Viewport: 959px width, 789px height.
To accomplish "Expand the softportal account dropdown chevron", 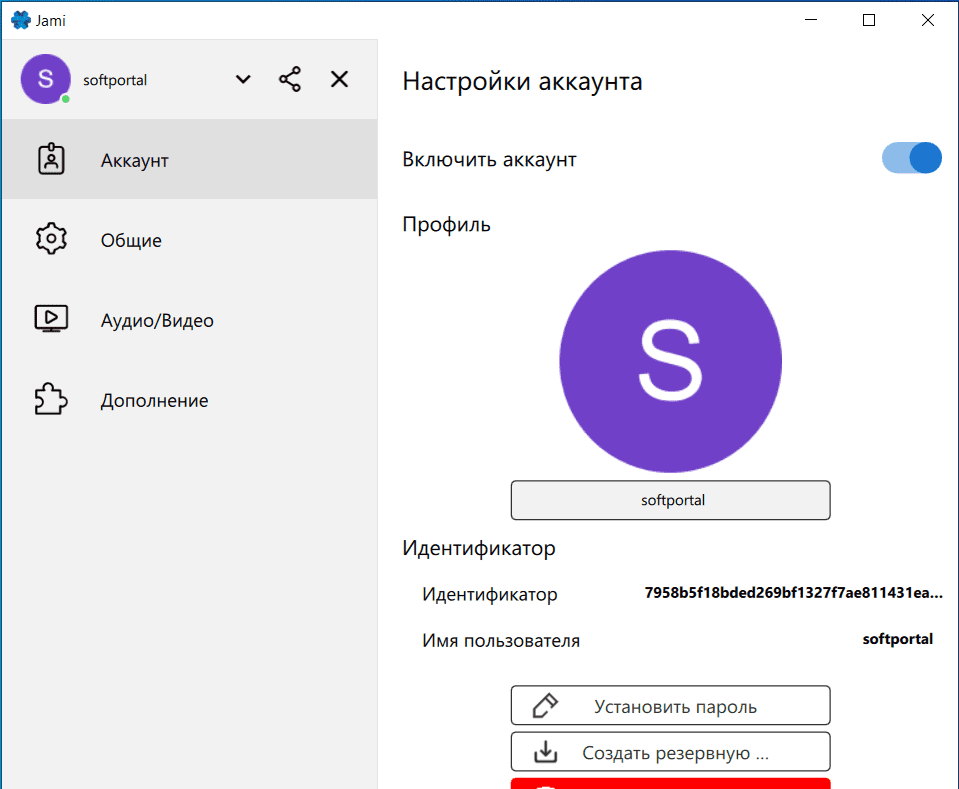I will tap(243, 80).
